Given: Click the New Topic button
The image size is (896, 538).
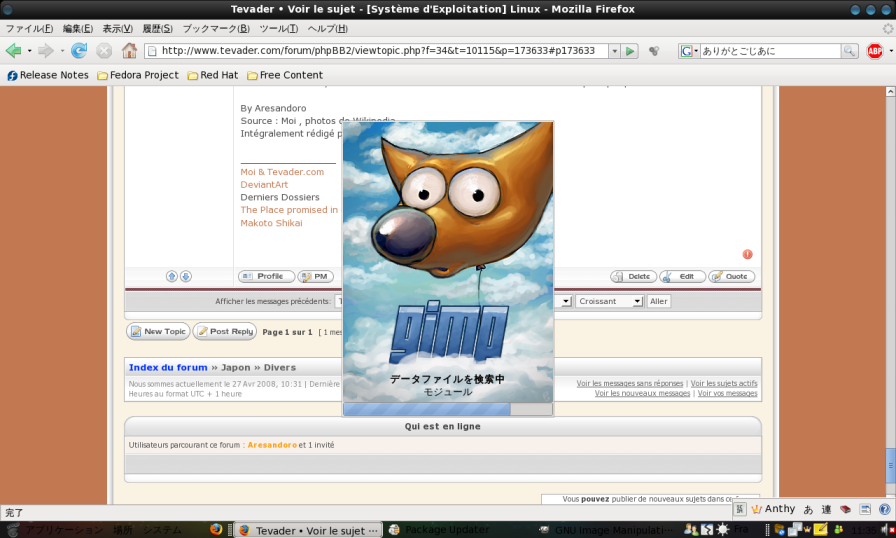Looking at the screenshot, I should (158, 331).
